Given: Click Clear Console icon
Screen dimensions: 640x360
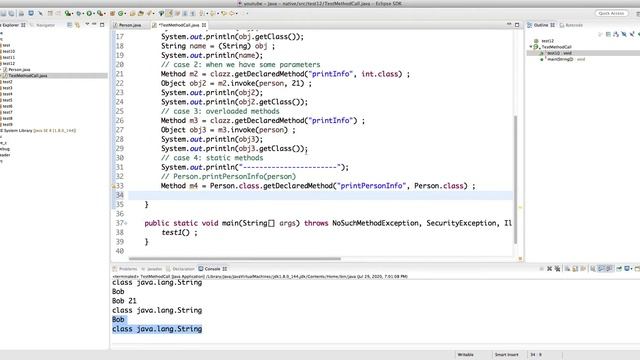Looking at the screenshot, I should [x=567, y=269].
